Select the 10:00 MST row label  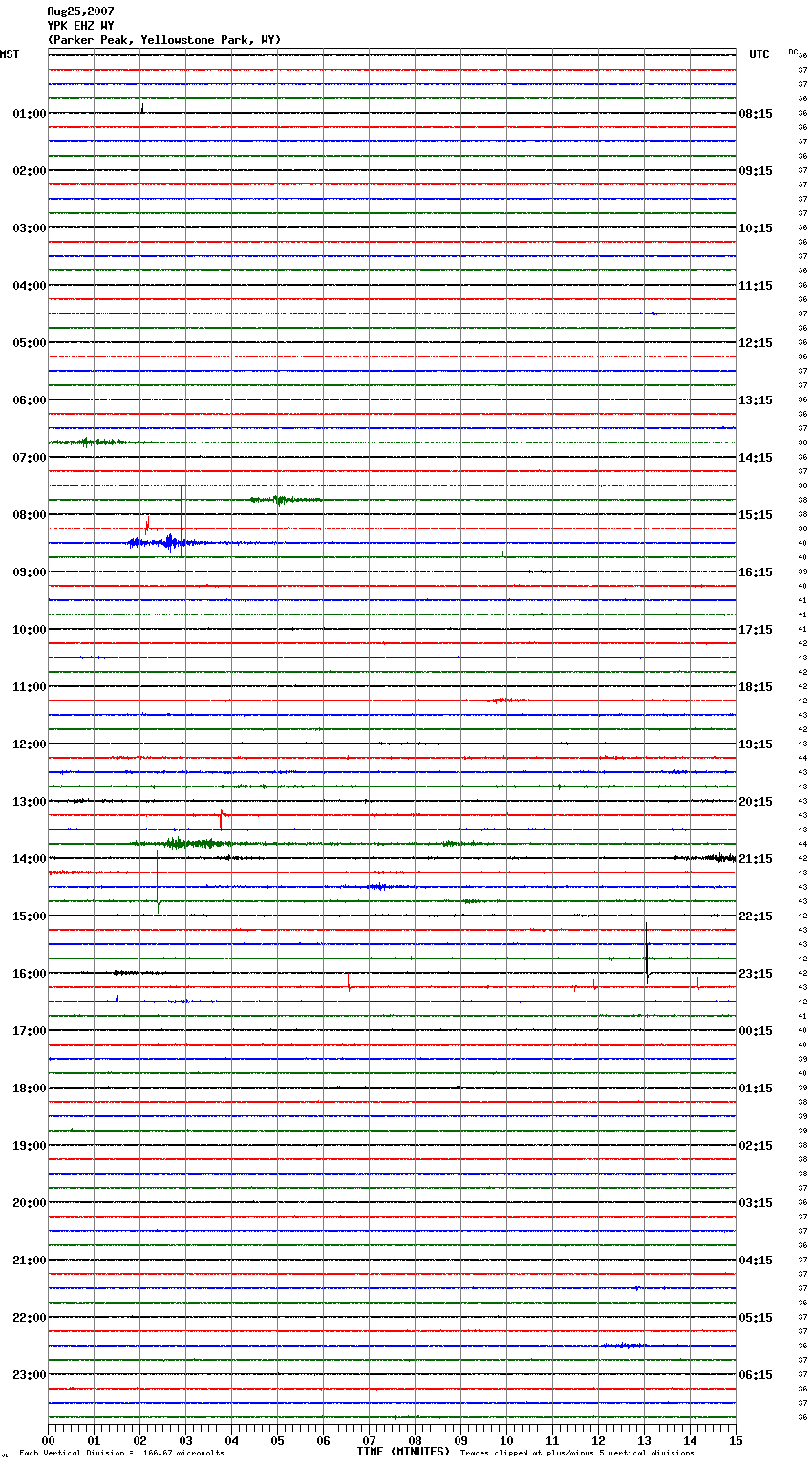(x=30, y=630)
